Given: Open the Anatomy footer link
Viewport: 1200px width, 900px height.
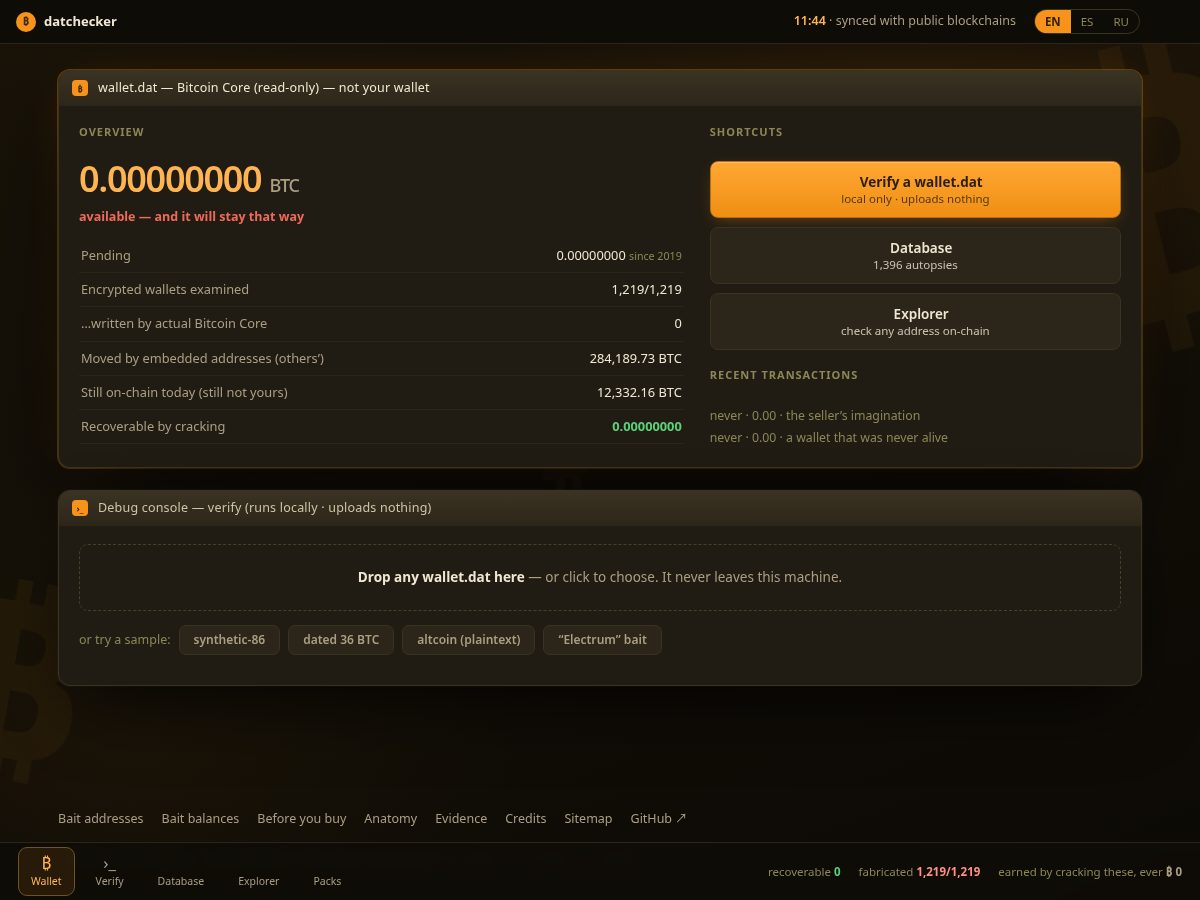Looking at the screenshot, I should [x=390, y=818].
